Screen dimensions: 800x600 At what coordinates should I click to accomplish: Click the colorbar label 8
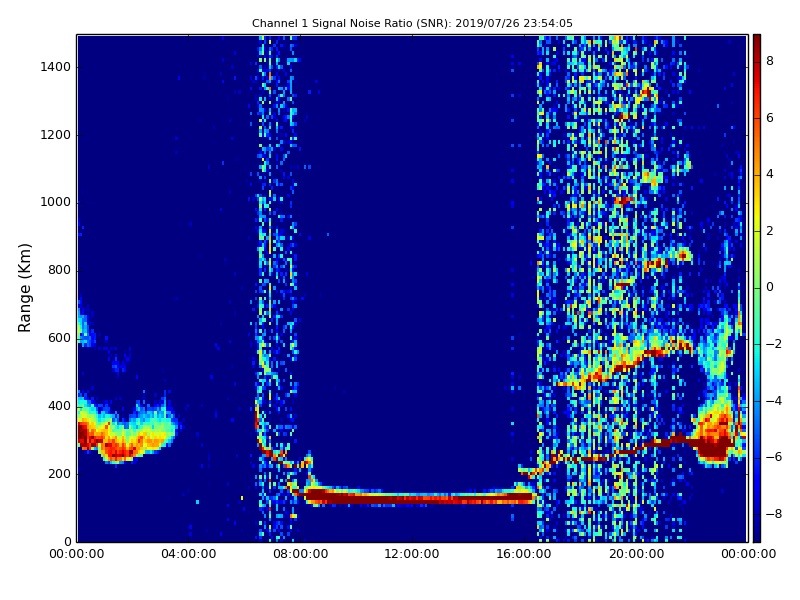coord(770,61)
